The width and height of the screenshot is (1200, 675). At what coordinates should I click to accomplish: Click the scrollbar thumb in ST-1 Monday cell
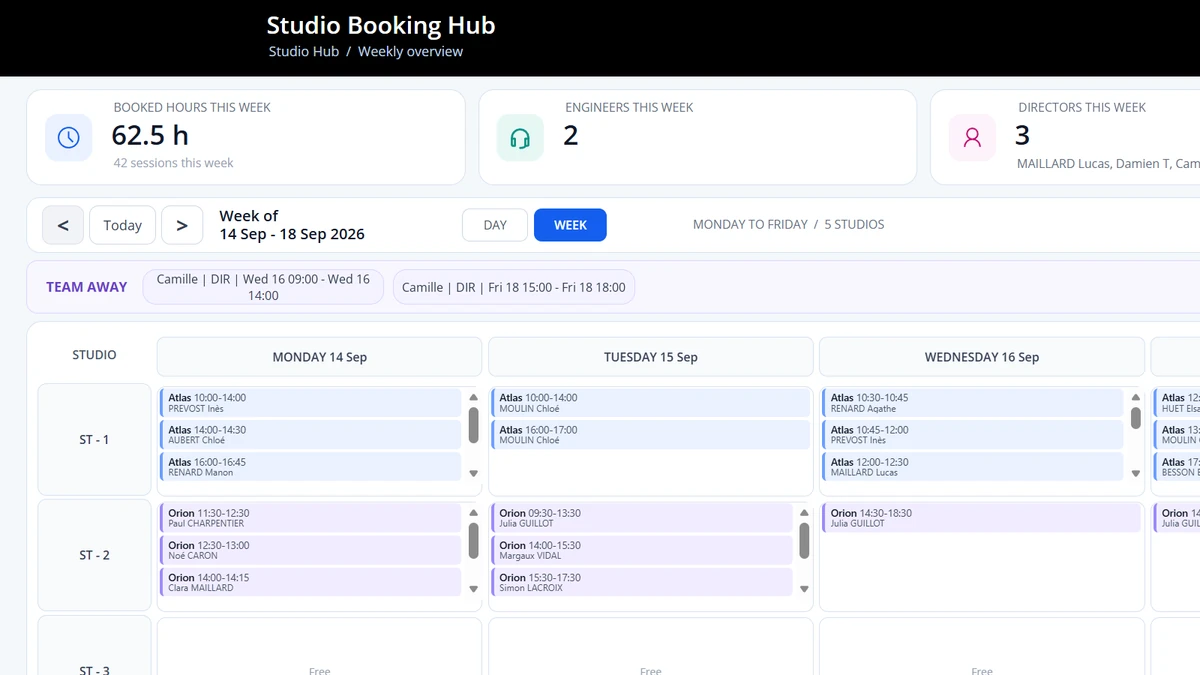point(473,426)
